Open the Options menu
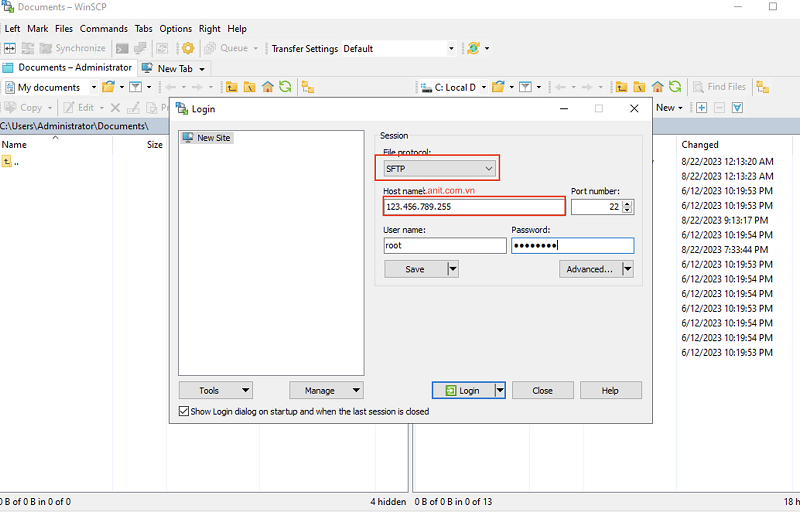 [x=176, y=29]
